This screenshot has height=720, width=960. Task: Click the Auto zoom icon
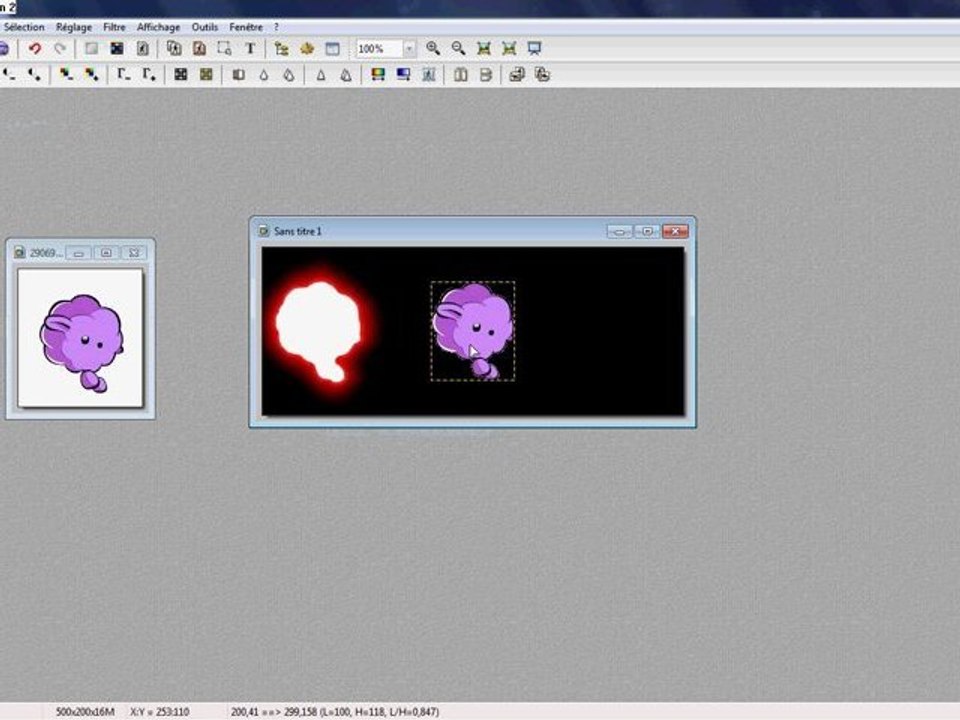coord(509,48)
